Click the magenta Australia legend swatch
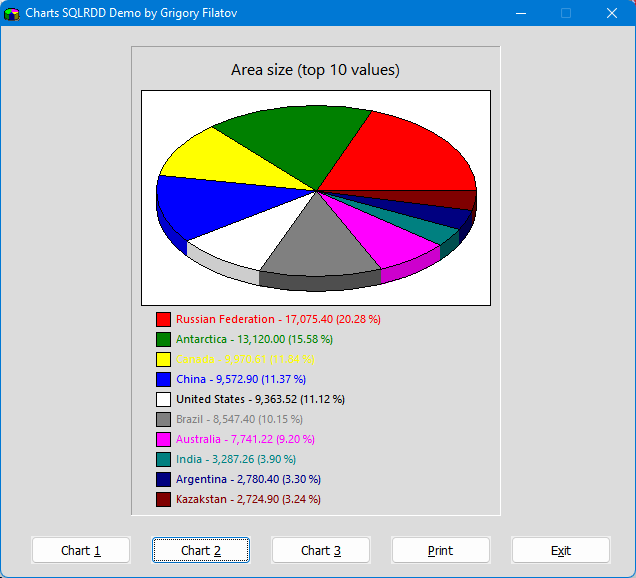Viewport: 636px width, 578px height. 163,439
